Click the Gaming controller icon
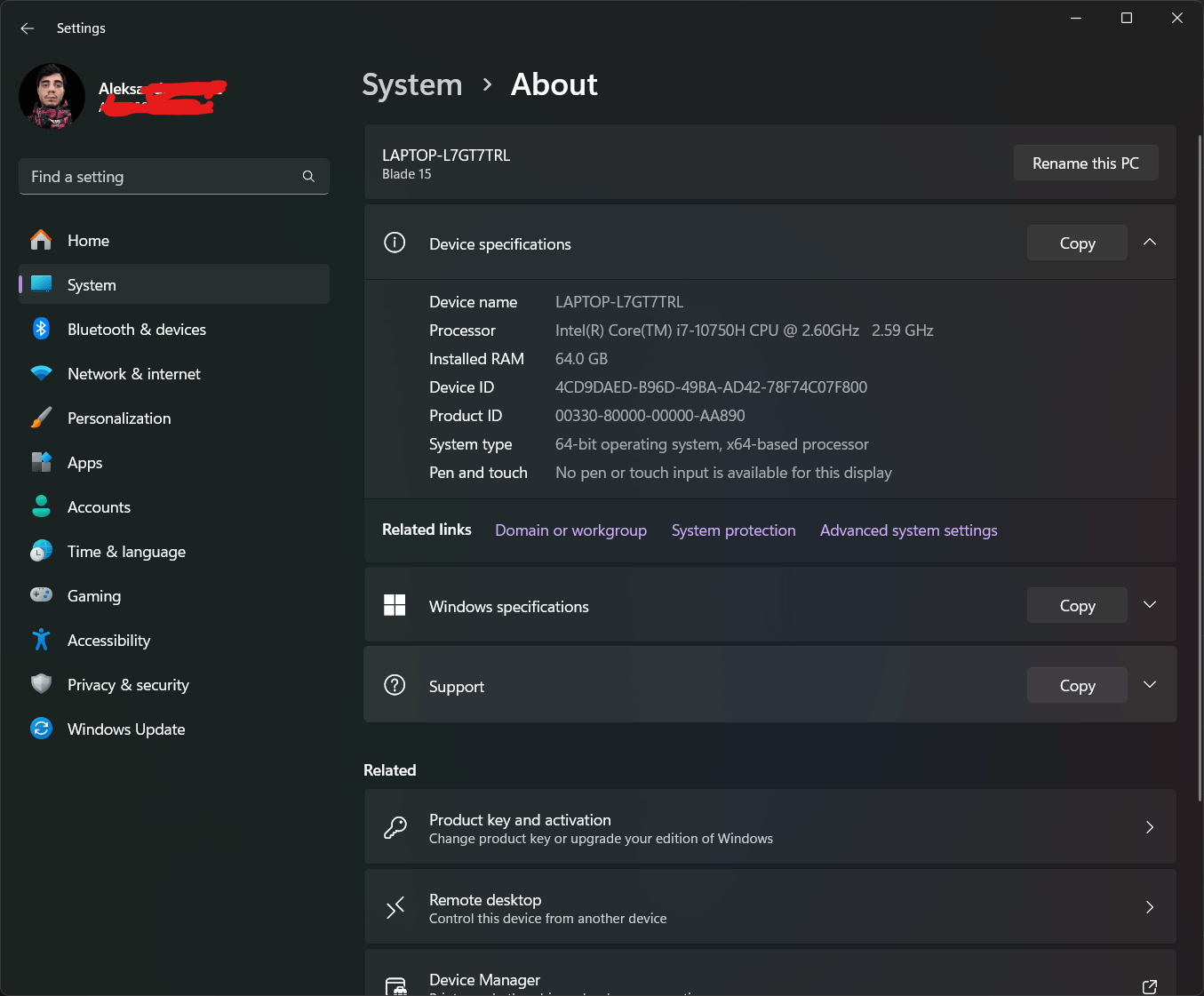Image resolution: width=1204 pixels, height=996 pixels. tap(41, 594)
